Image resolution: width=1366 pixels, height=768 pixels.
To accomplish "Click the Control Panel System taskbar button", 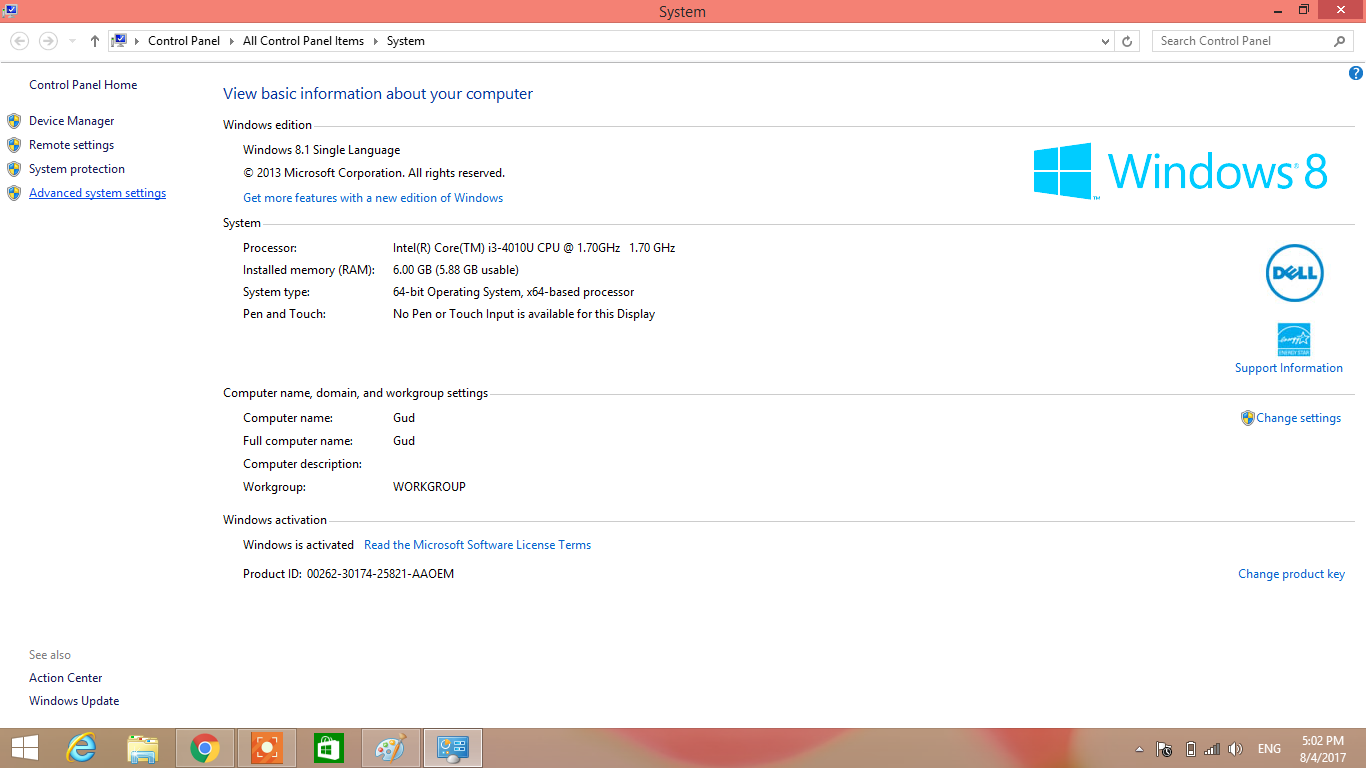I will pos(453,748).
